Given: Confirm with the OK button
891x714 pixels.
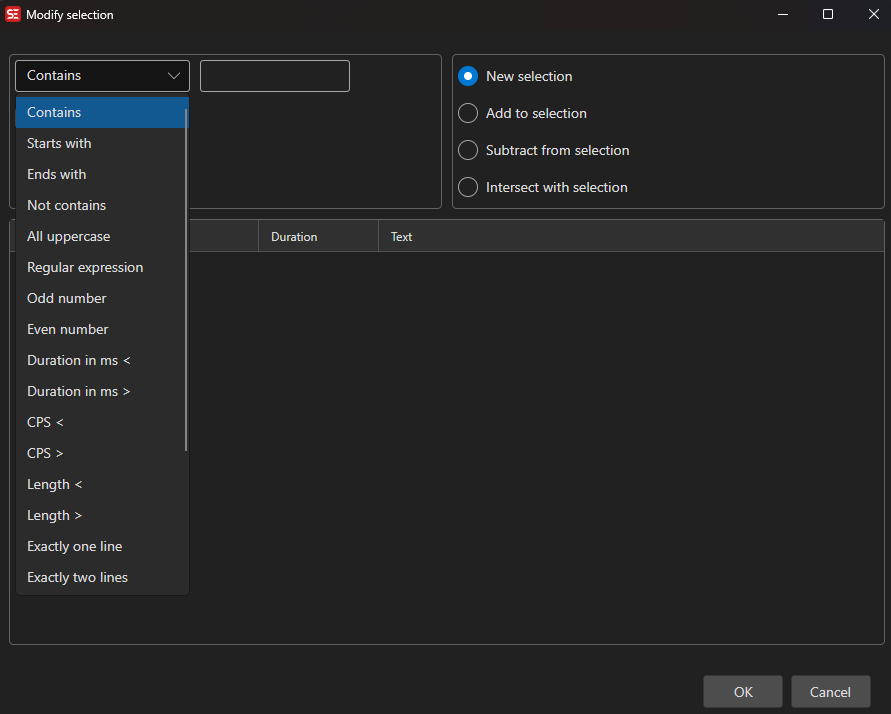Looking at the screenshot, I should click(742, 691).
